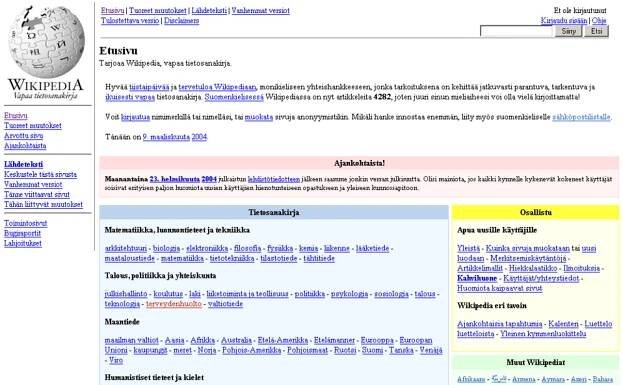Image resolution: width=623 pixels, height=385 pixels.
Task: Open Tulostettava versio link
Action: pyautogui.click(x=130, y=21)
